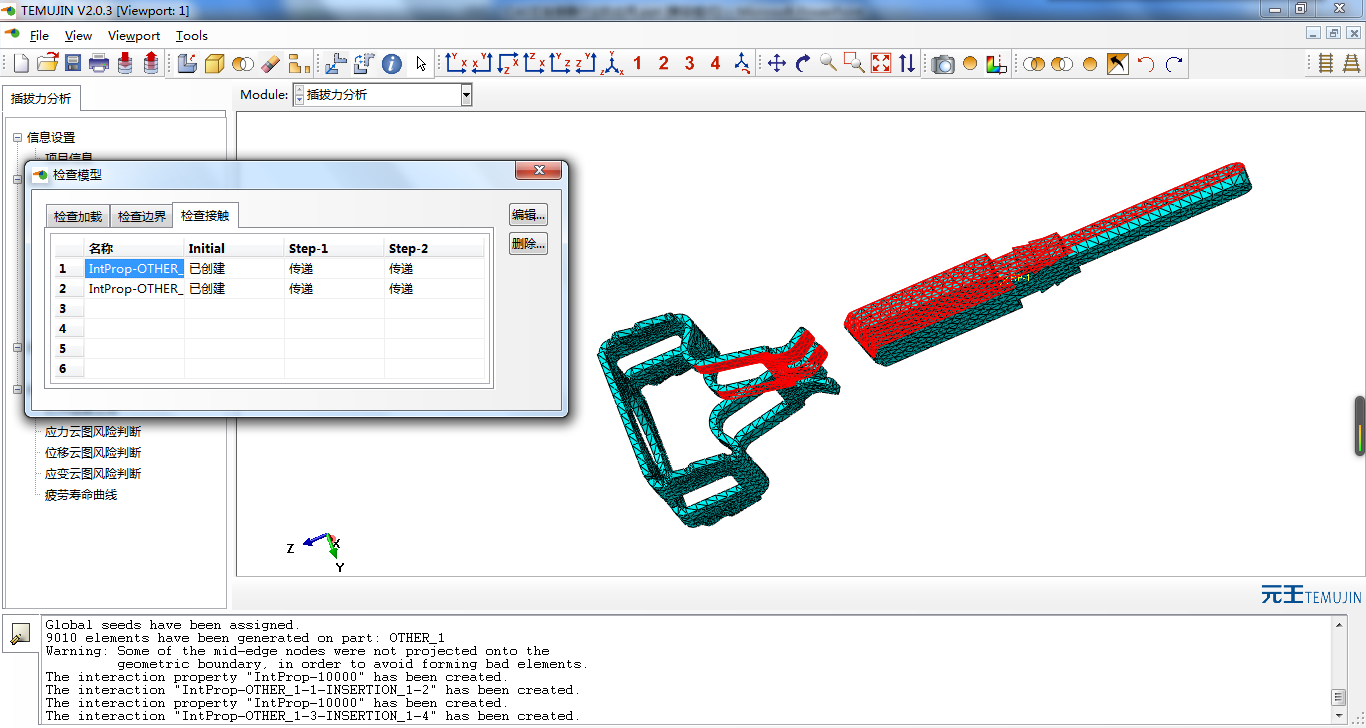This screenshot has height=728, width=1366.
Task: Click the auto-fit view icon
Action: [881, 64]
